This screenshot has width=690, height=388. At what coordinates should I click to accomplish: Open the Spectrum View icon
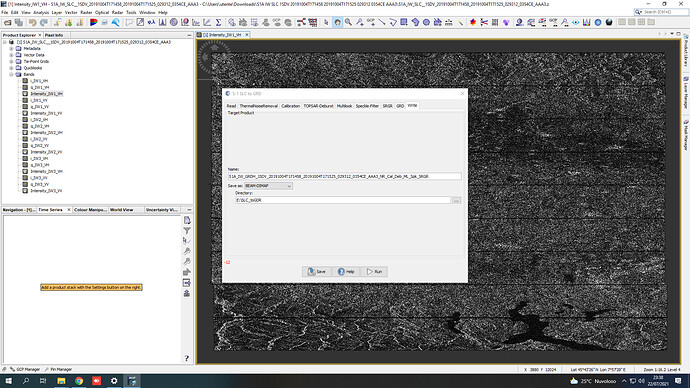pyautogui.click(x=587, y=22)
